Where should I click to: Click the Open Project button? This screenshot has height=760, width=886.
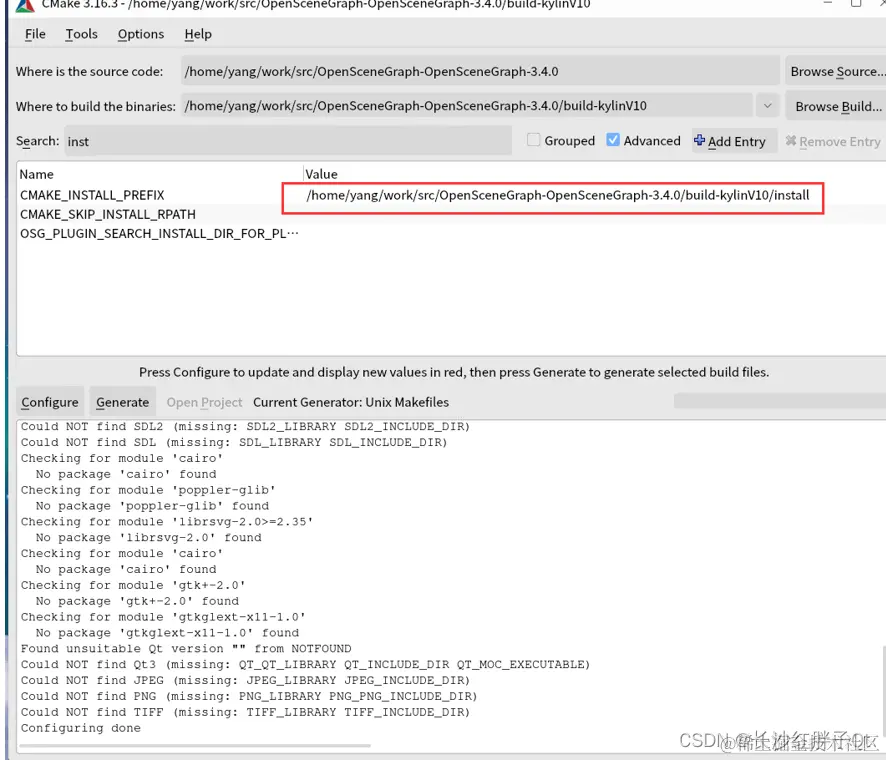point(204,402)
